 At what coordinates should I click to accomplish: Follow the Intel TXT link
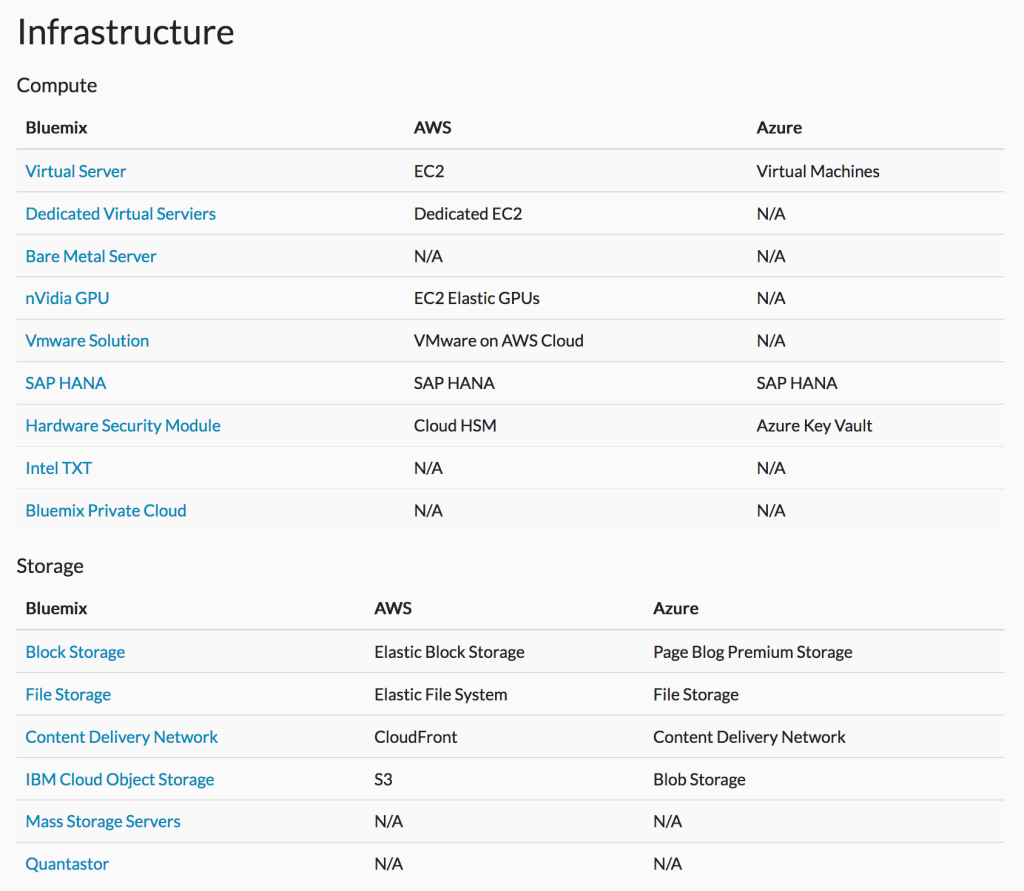59,468
